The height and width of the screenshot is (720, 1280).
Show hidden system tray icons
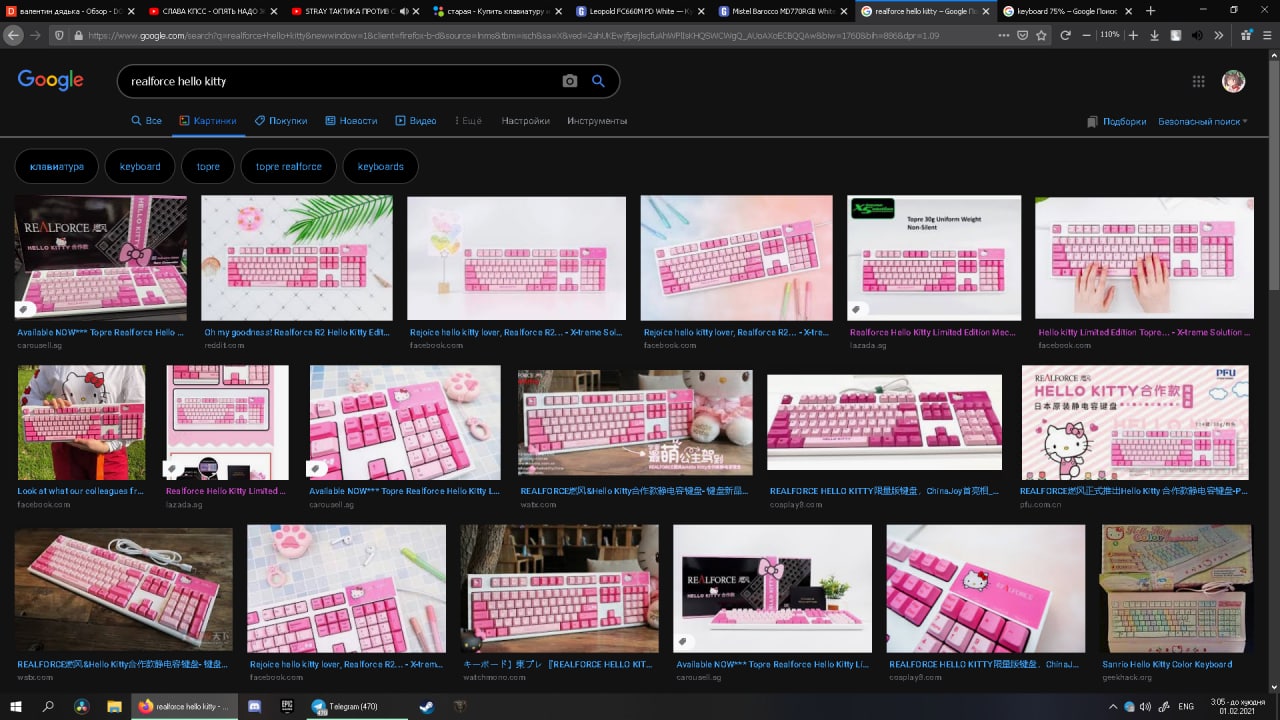point(1113,706)
